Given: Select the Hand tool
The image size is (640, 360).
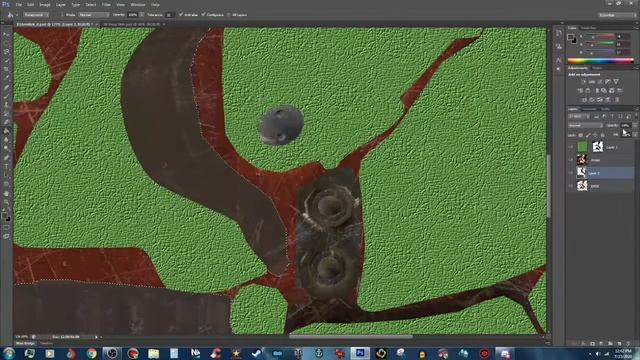Looking at the screenshot, I should pos(6,193).
